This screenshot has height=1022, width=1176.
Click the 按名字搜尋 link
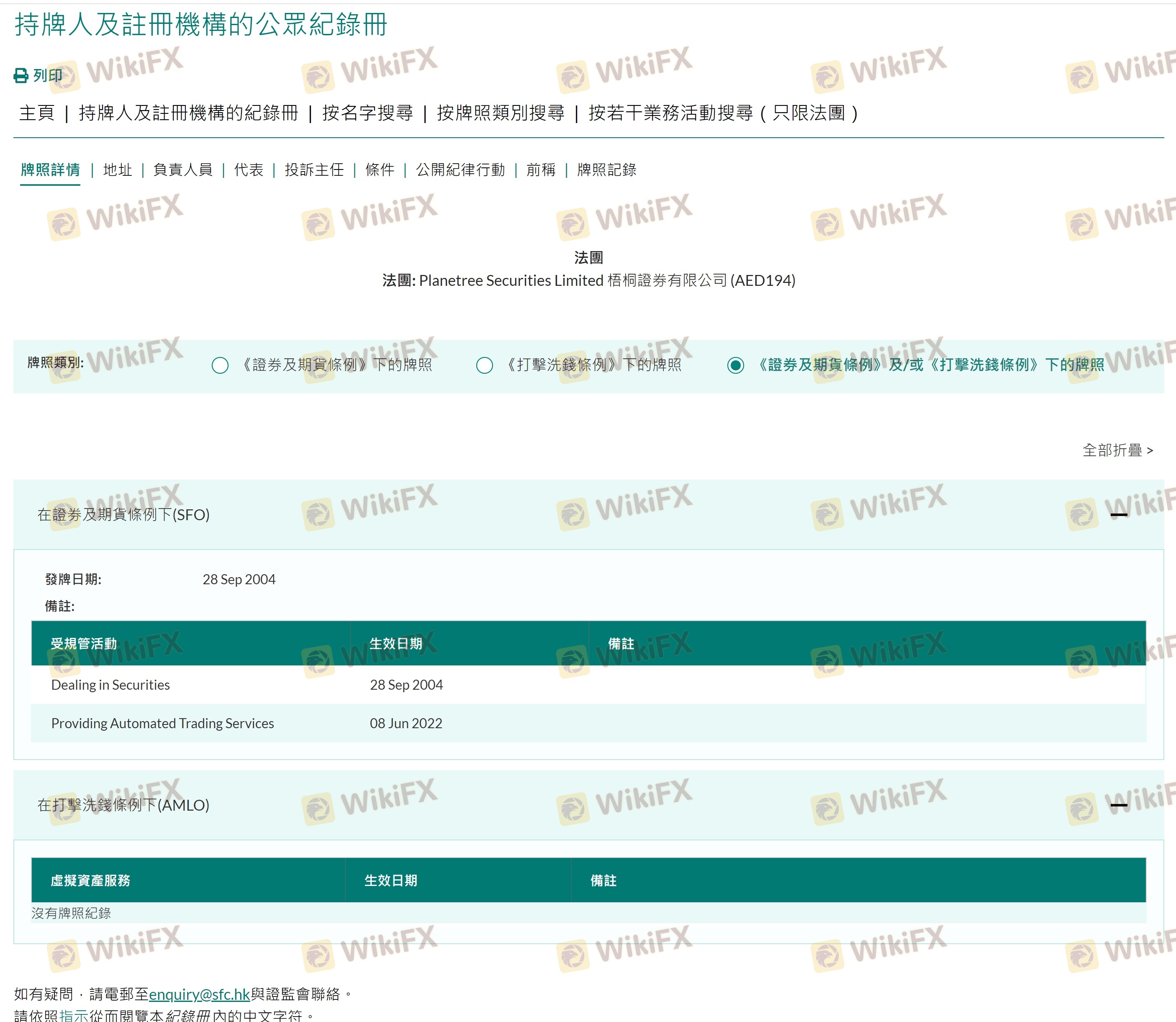click(x=367, y=113)
